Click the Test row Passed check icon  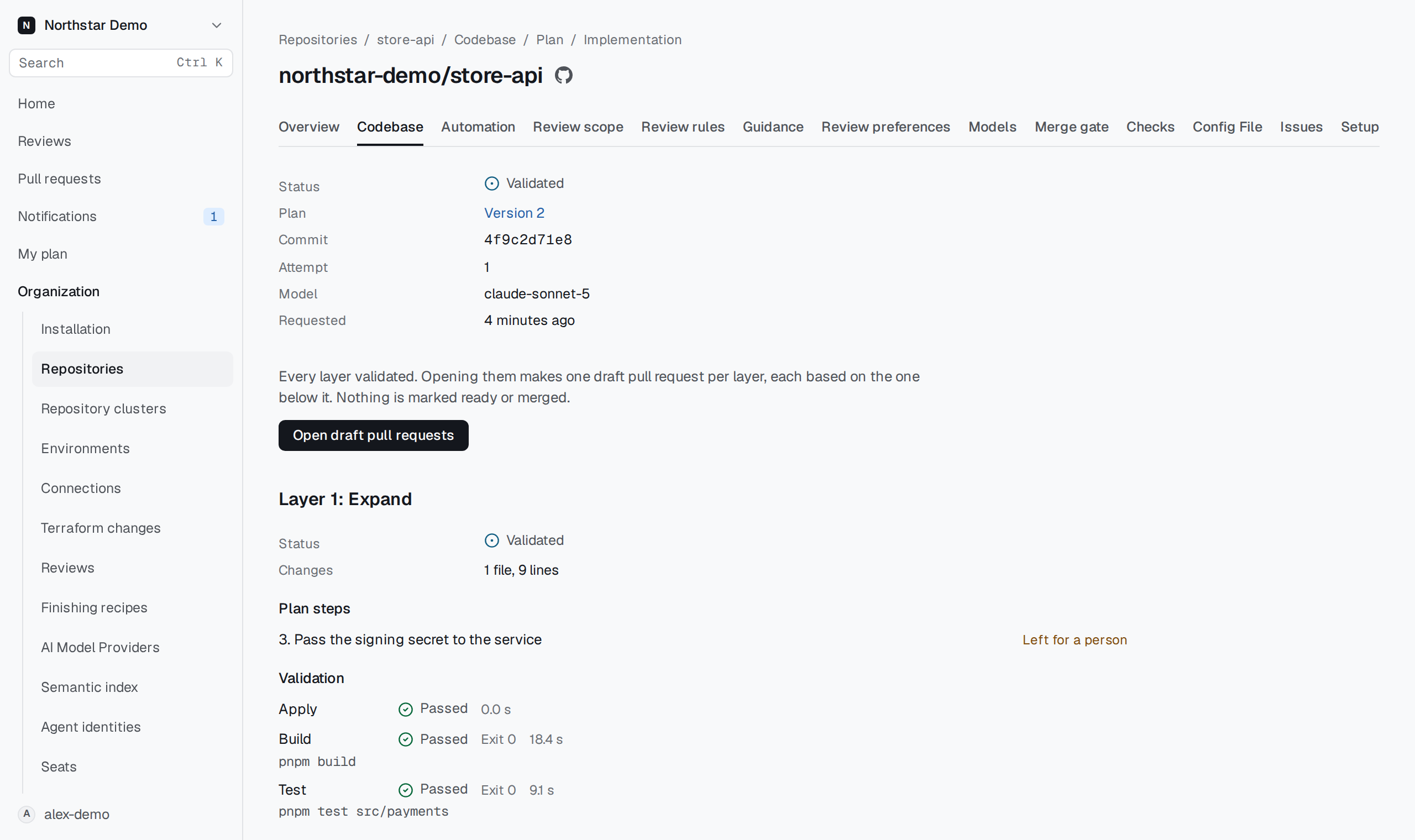pos(406,790)
